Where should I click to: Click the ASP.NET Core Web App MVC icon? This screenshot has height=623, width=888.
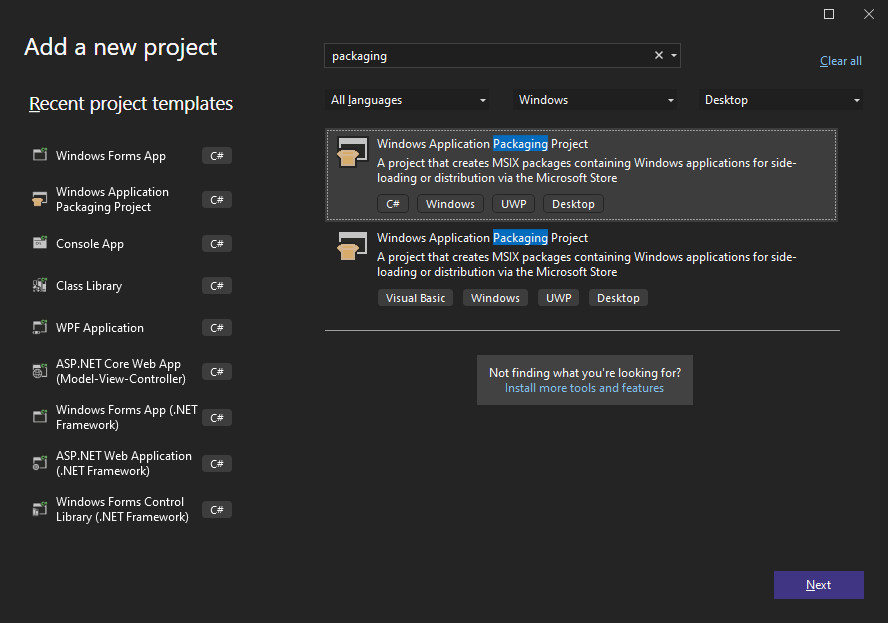tap(40, 372)
